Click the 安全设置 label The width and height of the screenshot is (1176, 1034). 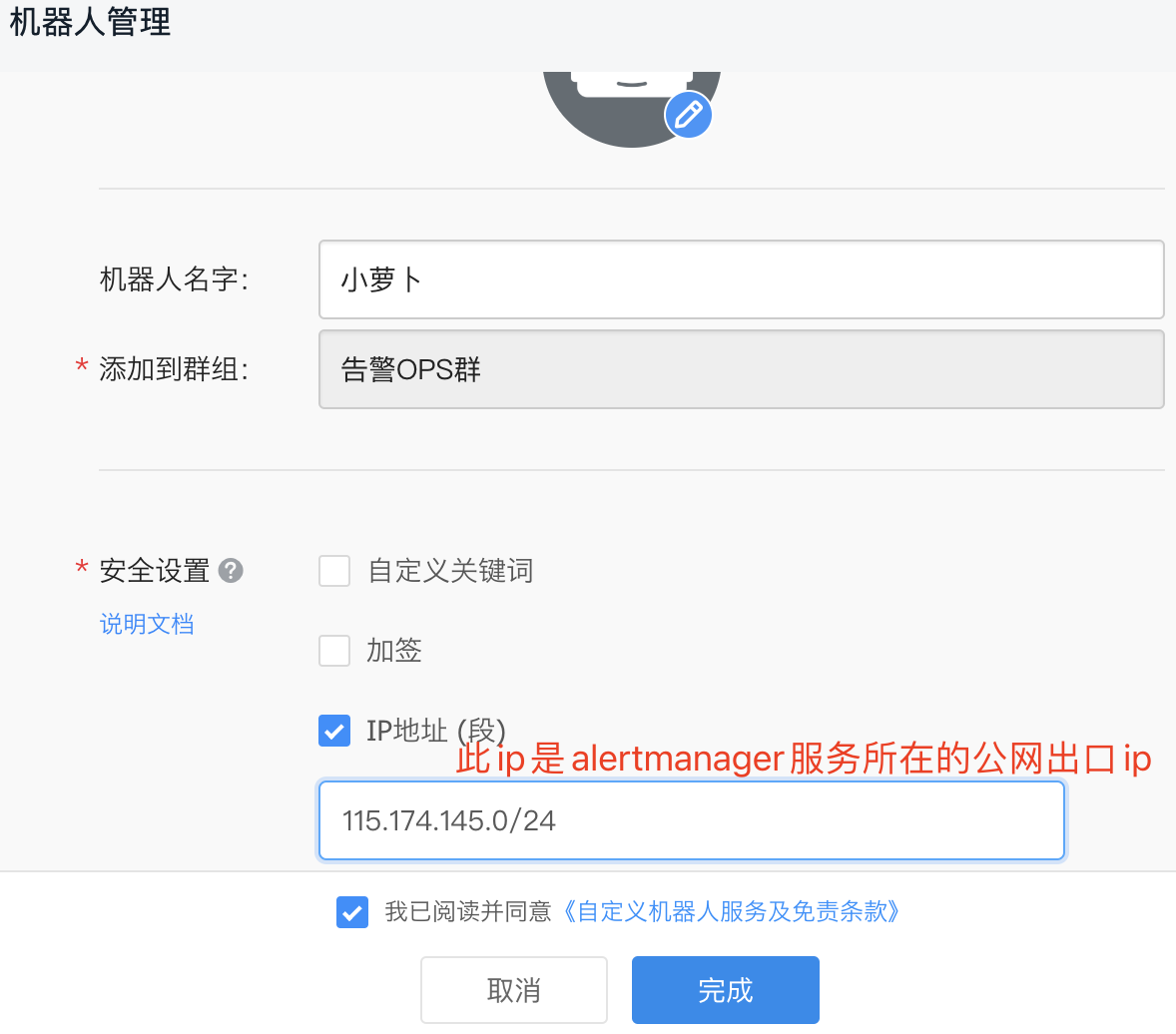(155, 571)
